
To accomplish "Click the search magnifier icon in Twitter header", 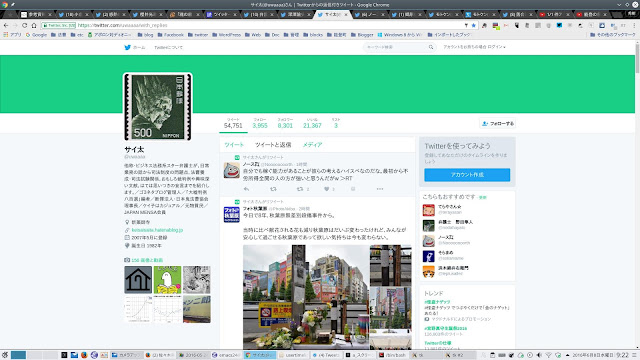I will click(x=431, y=47).
